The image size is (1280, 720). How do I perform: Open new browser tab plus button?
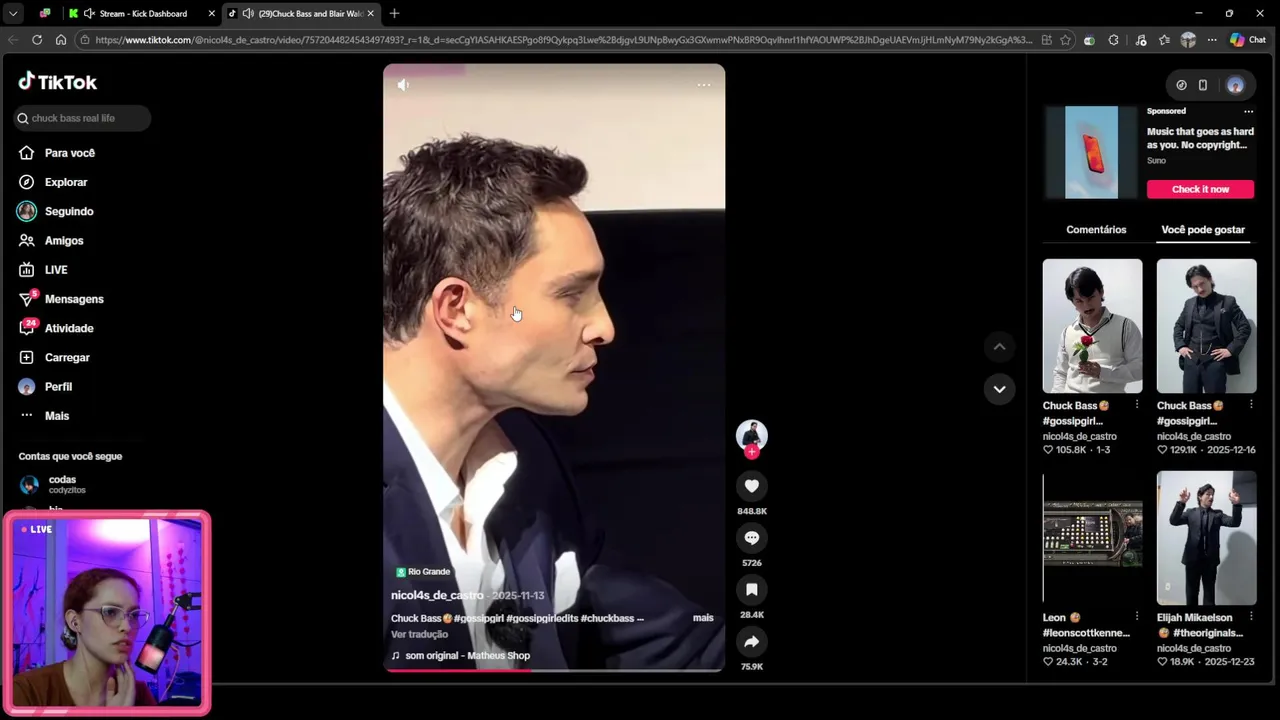[x=394, y=13]
